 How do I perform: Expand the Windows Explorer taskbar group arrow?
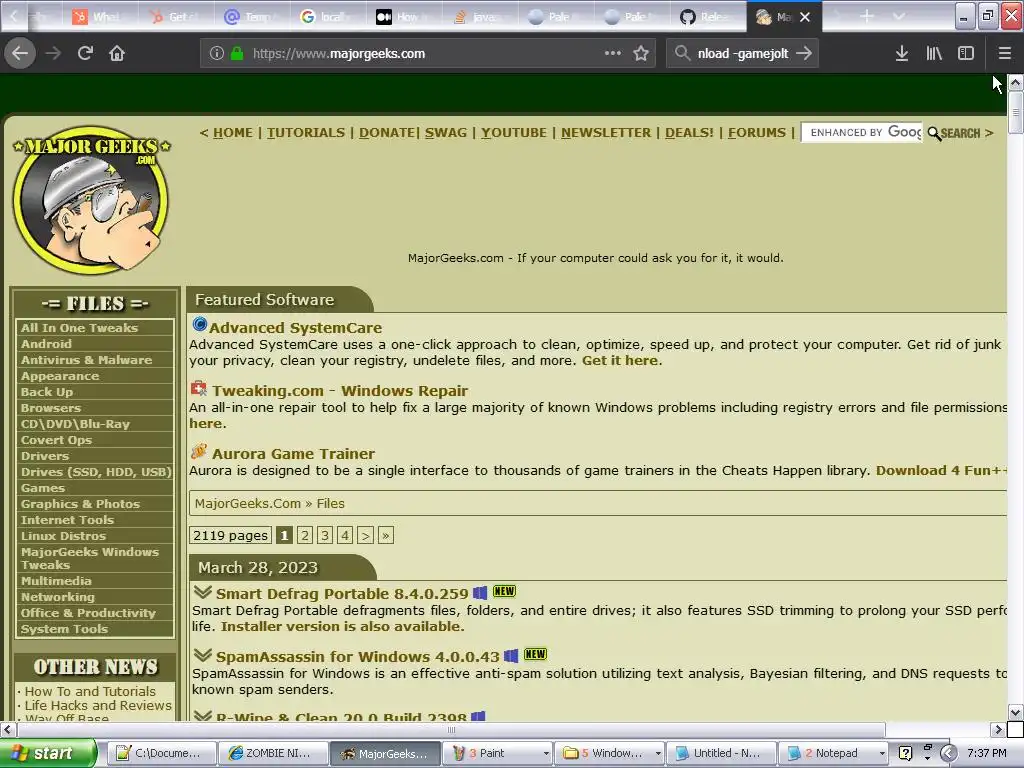tap(658, 754)
